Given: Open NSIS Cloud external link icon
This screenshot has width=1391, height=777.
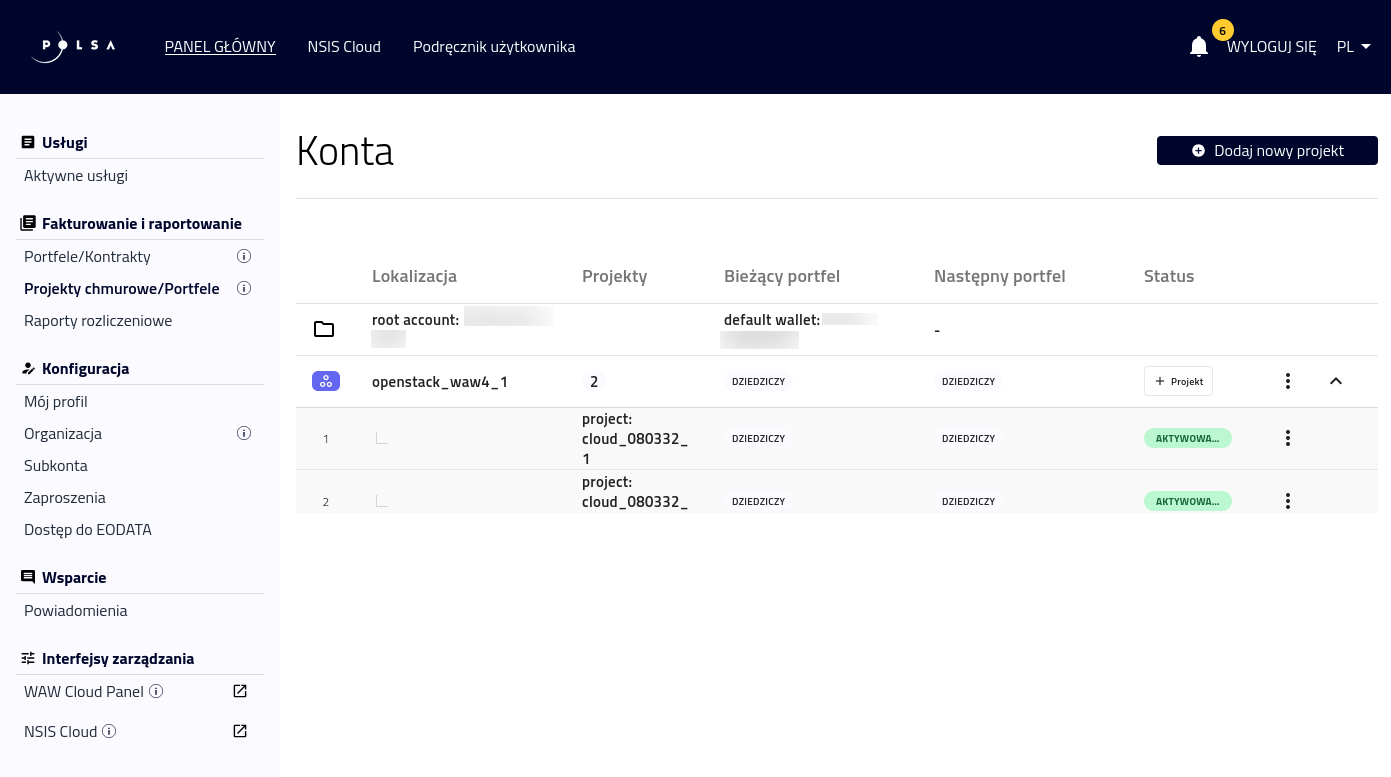Looking at the screenshot, I should pos(240,731).
